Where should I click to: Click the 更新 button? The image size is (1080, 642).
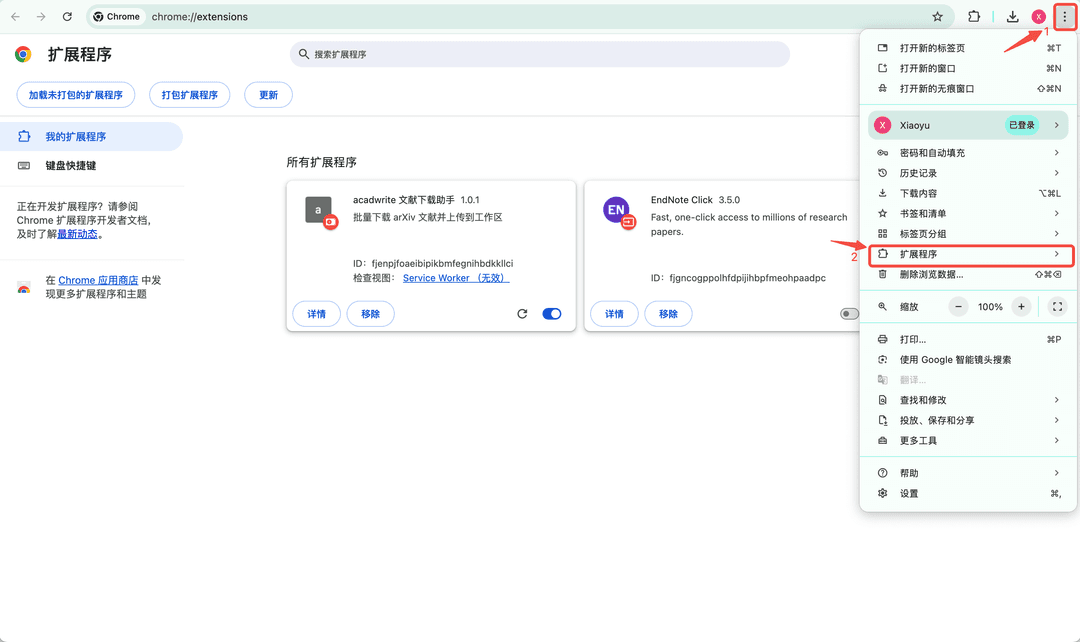269,95
